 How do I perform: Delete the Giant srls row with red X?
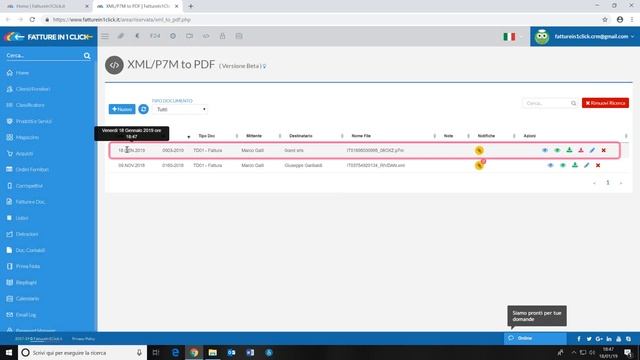pos(604,150)
